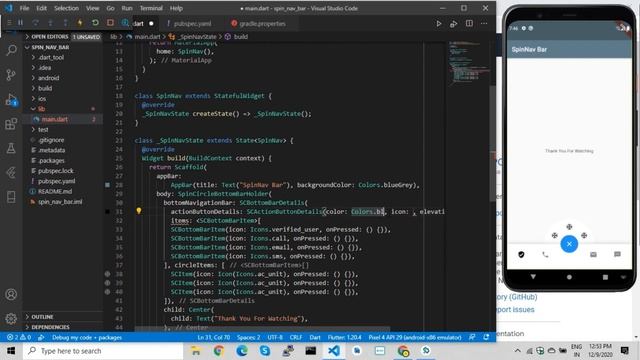The height and width of the screenshot is (360, 640).
Task: Stop debugging with the red square
Action: point(110,23)
